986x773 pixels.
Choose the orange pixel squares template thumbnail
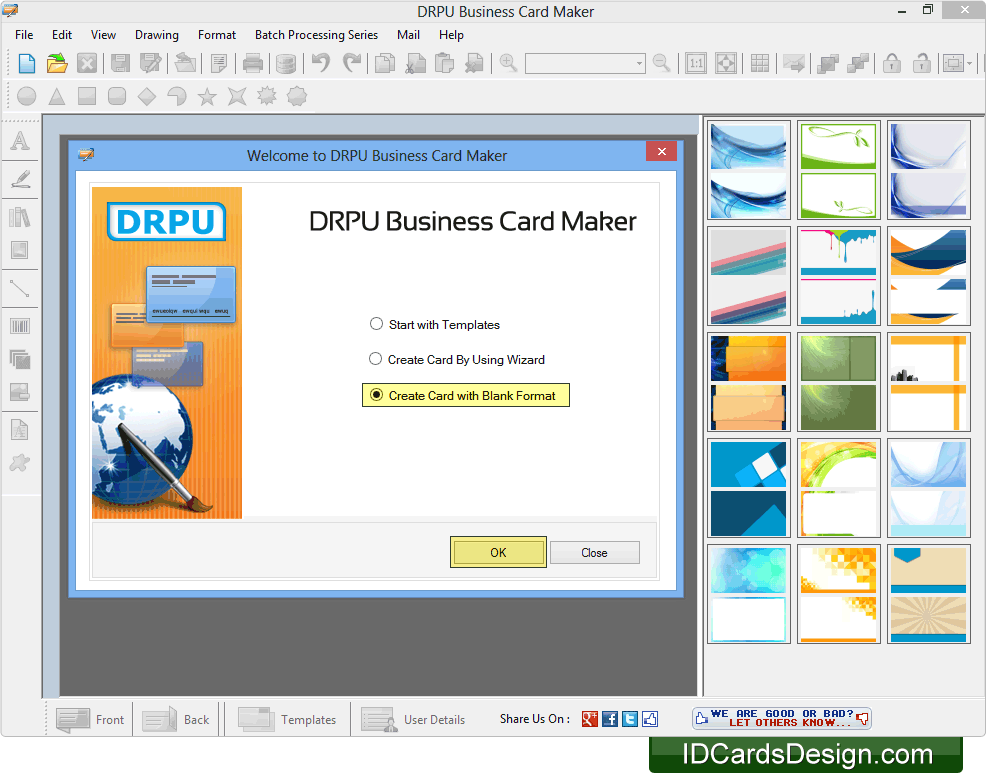coord(838,594)
